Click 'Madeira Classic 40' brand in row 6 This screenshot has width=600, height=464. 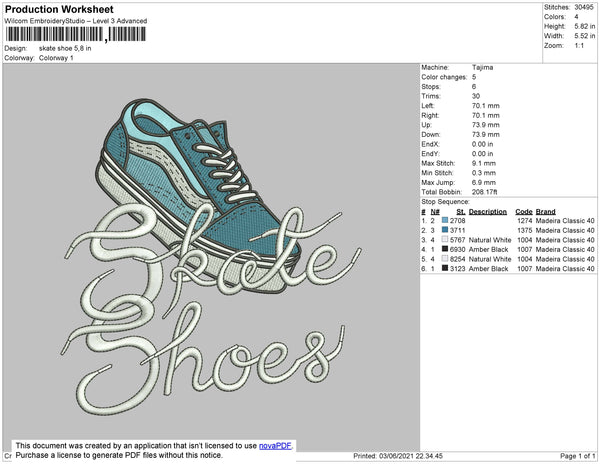[565, 269]
